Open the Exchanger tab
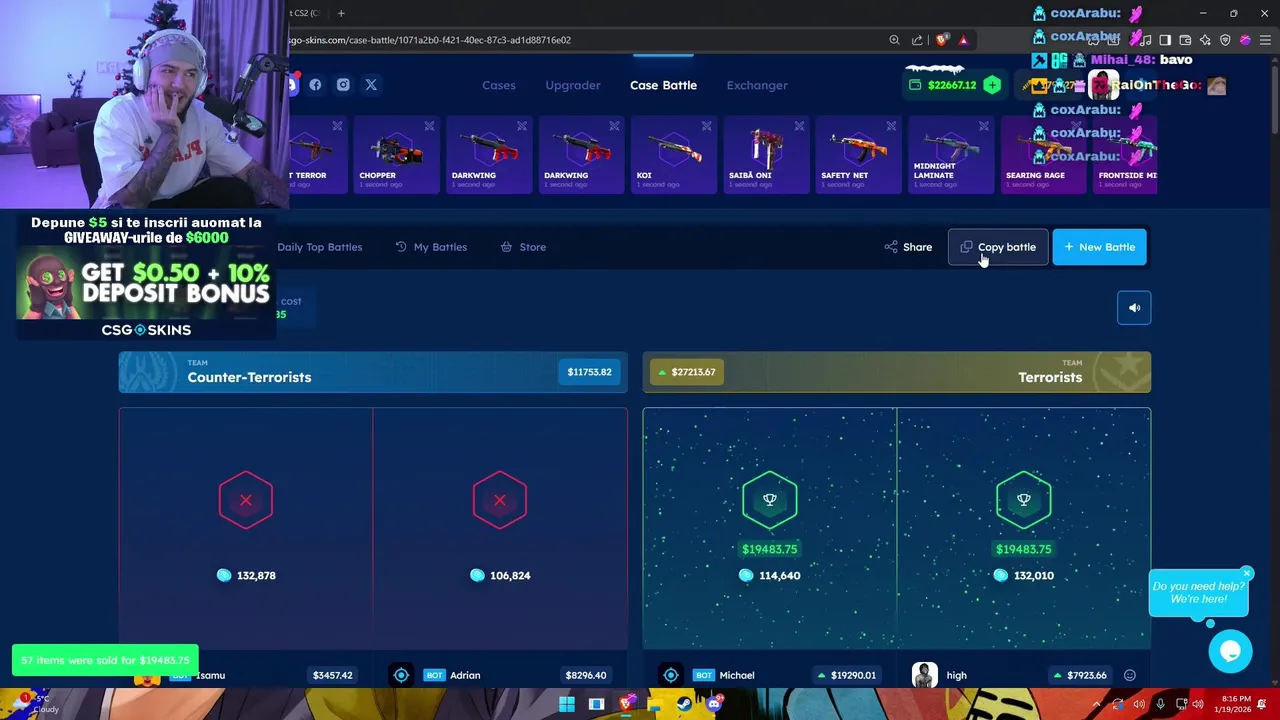The width and height of the screenshot is (1280, 720). click(x=757, y=85)
